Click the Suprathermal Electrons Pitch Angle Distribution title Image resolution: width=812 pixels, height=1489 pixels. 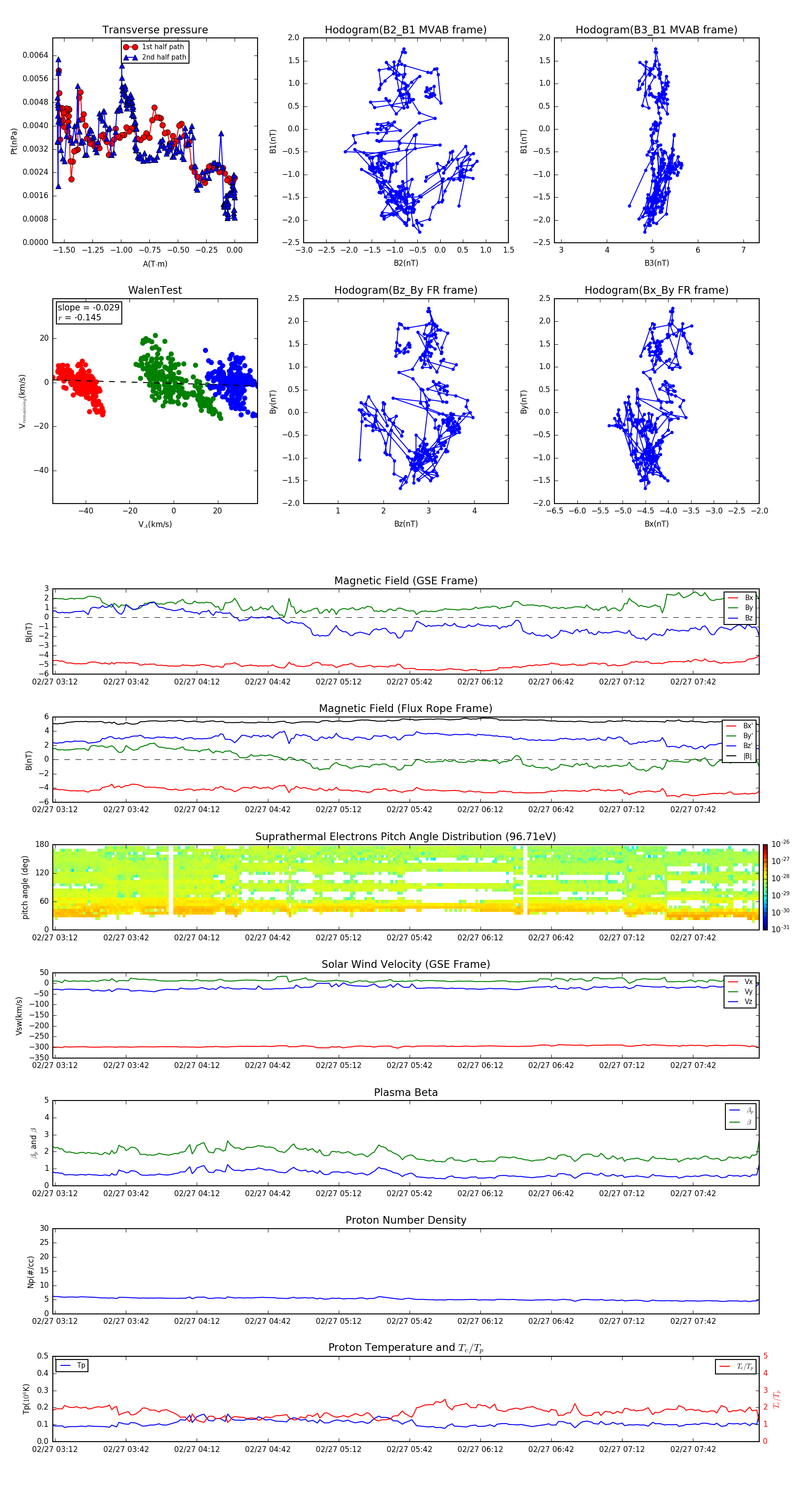click(x=406, y=837)
